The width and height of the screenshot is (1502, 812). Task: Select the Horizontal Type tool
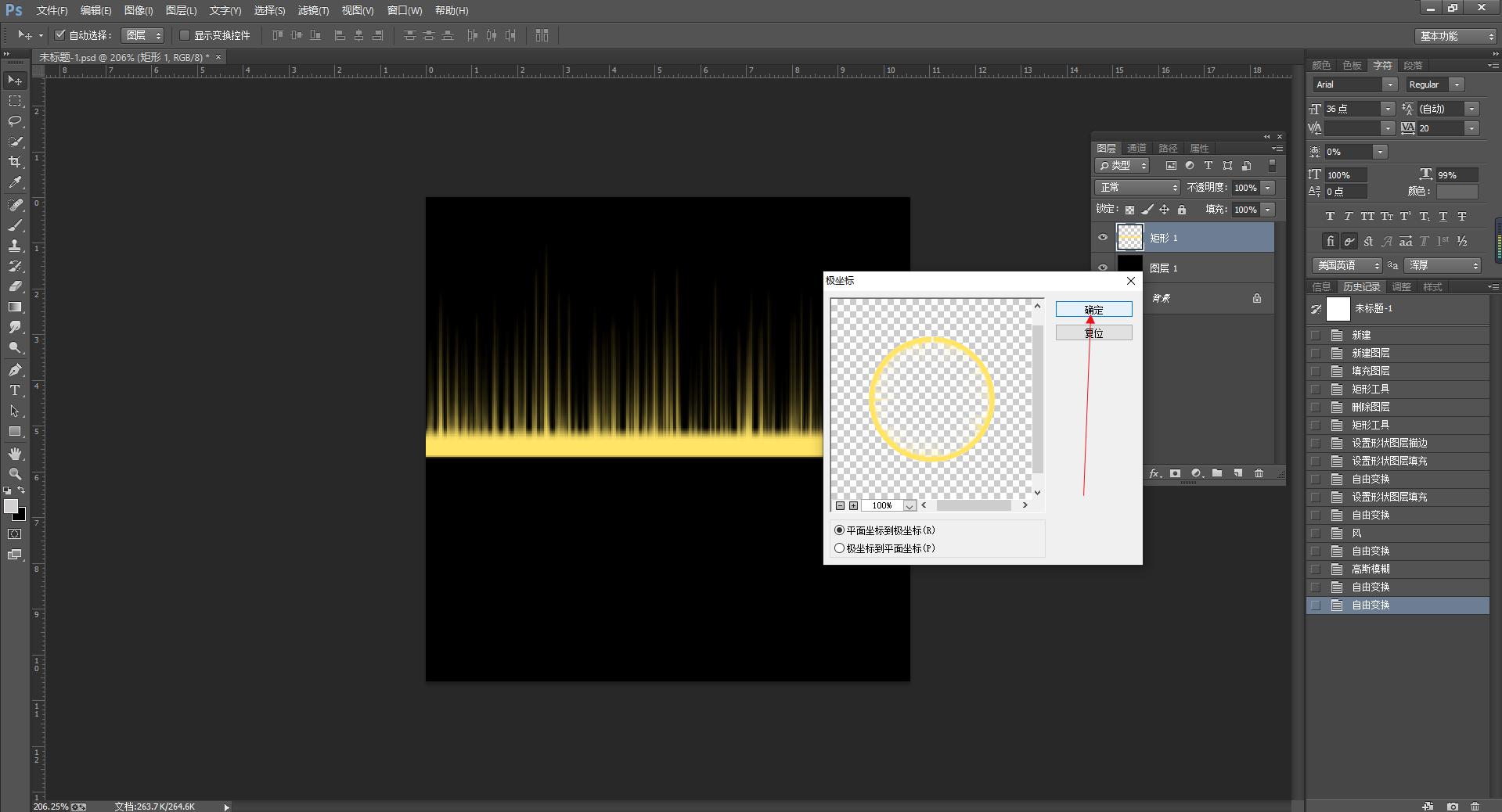click(x=15, y=390)
